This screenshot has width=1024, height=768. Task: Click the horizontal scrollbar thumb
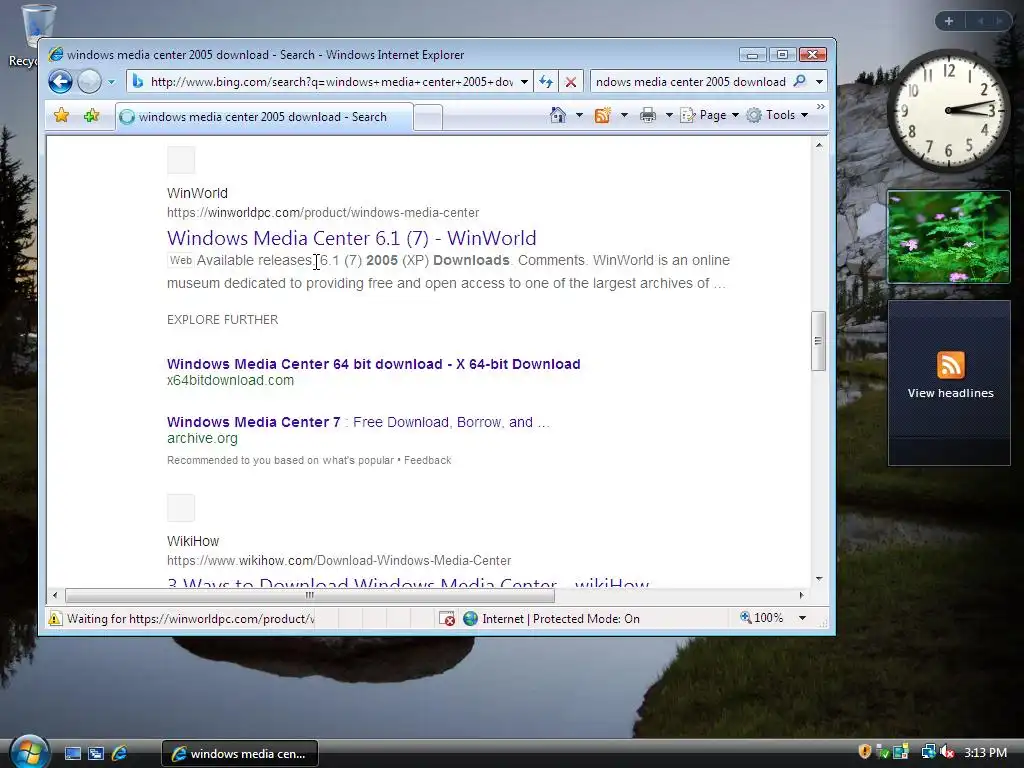310,595
